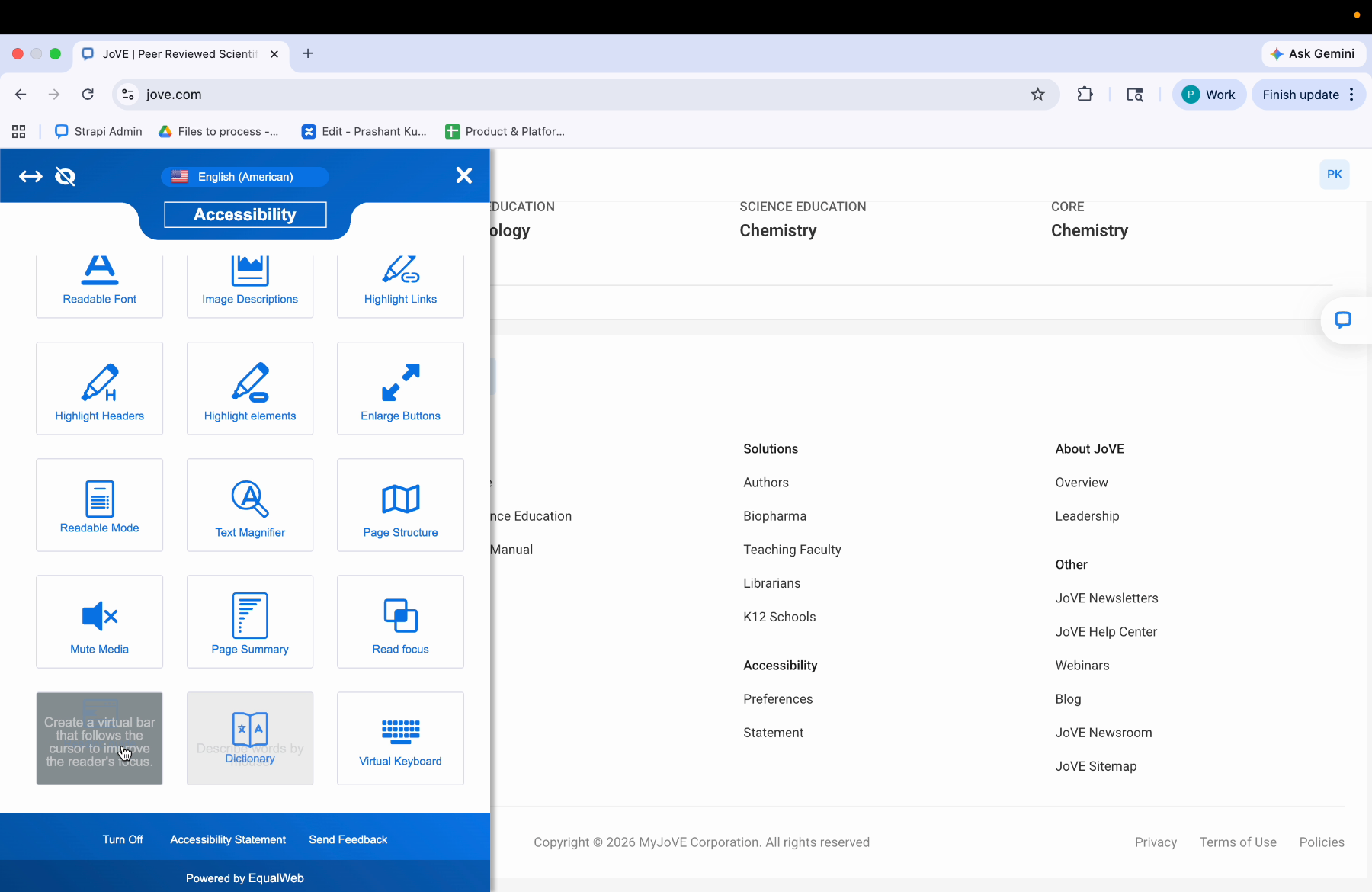This screenshot has width=1372, height=892.
Task: Open the browser extensions puzzle icon
Action: click(x=1085, y=95)
